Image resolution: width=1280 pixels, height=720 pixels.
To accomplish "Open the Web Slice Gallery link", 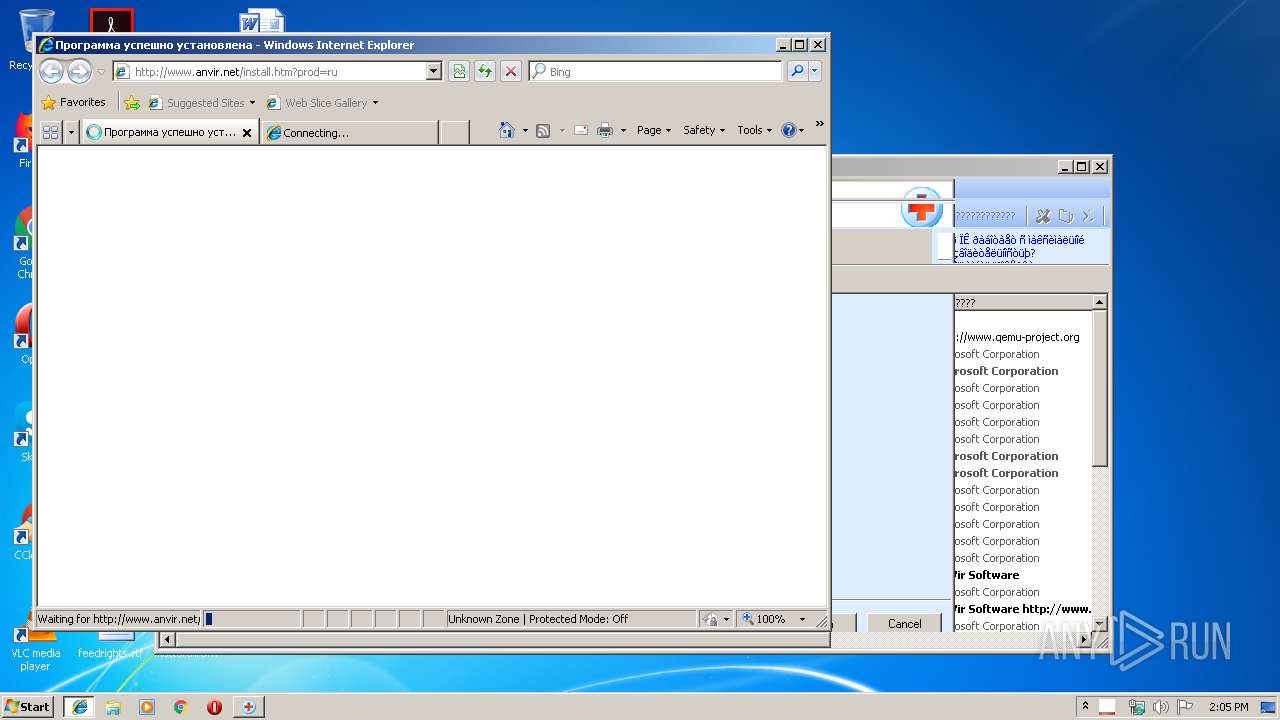I will click(x=322, y=102).
